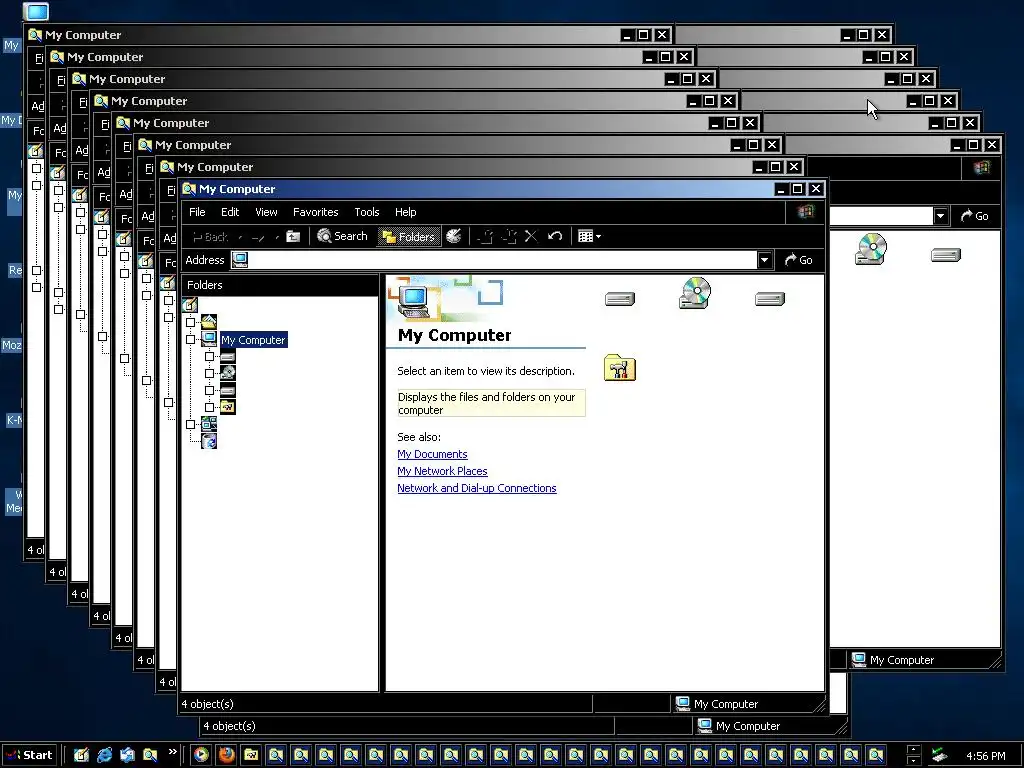Screen dimensions: 1024x768
Task: Open the Views button dropdown arrow
Action: [598, 236]
